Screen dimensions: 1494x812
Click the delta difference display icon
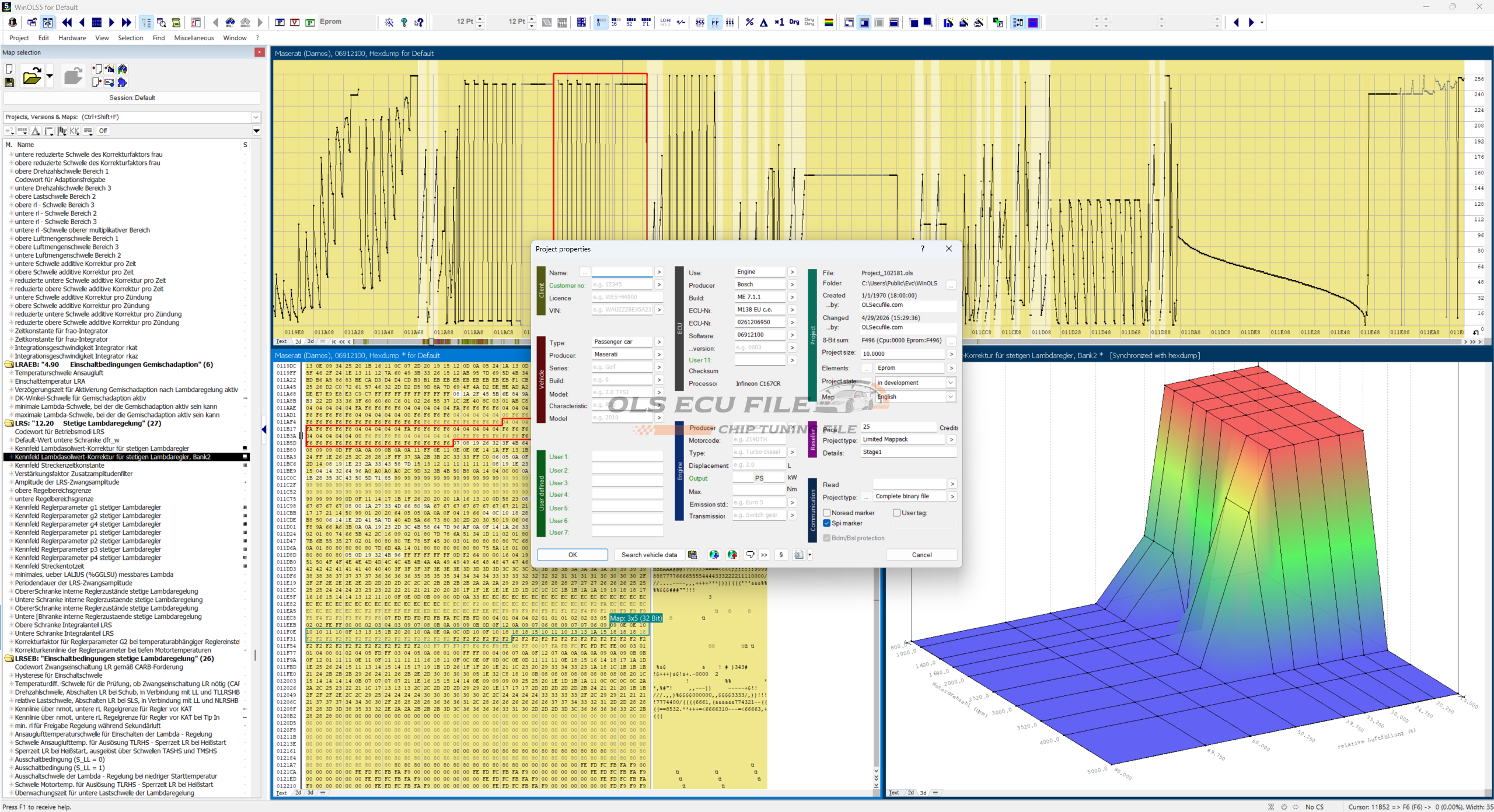tap(764, 22)
